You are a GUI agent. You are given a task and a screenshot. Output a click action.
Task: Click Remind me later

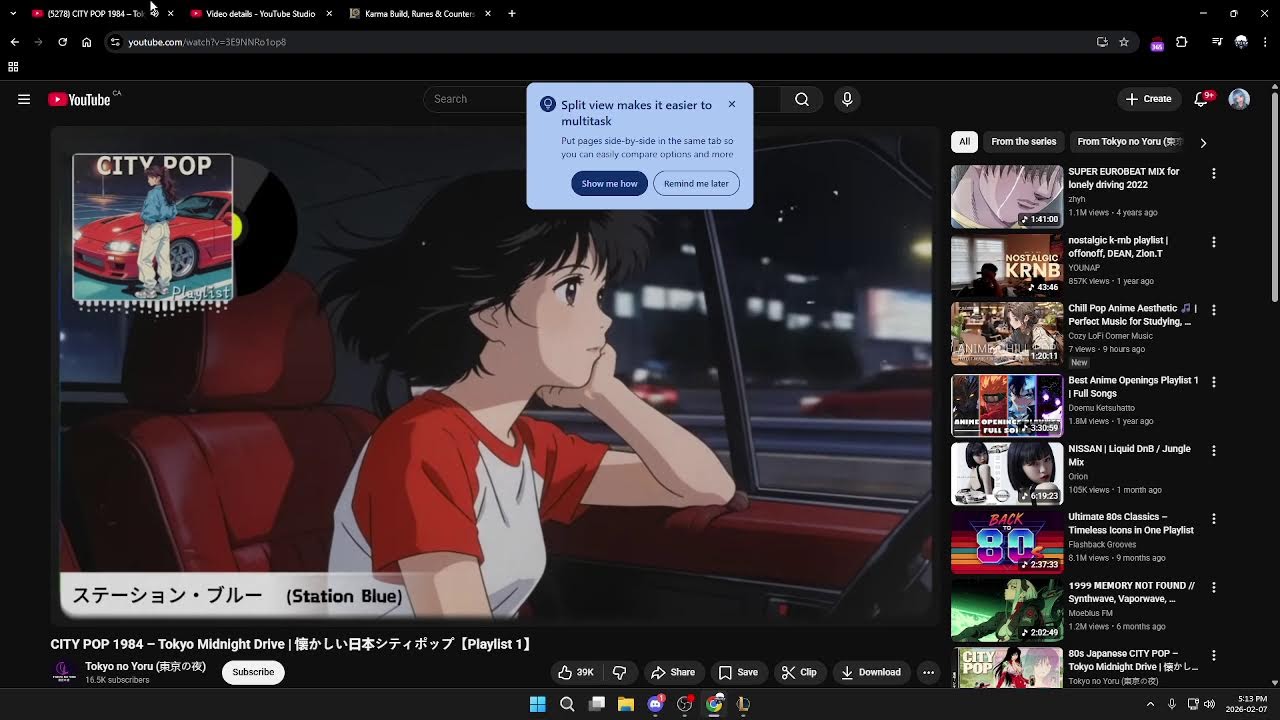click(696, 184)
